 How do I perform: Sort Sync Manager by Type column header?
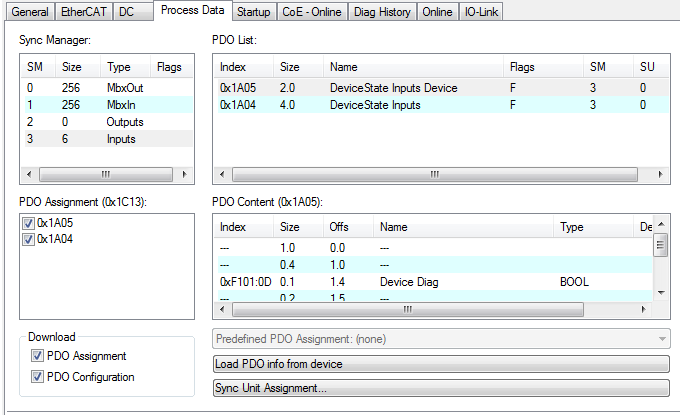126,67
